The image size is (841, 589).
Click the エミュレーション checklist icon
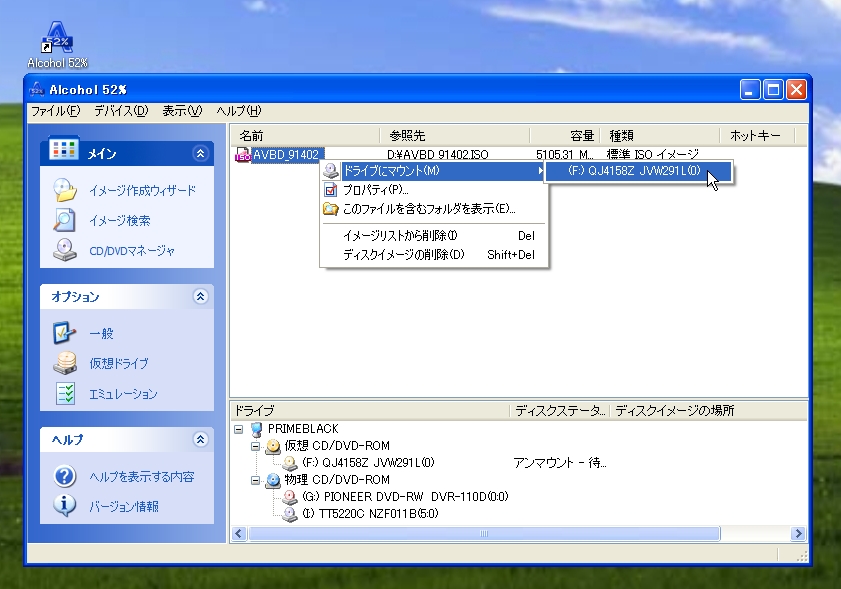click(x=65, y=393)
